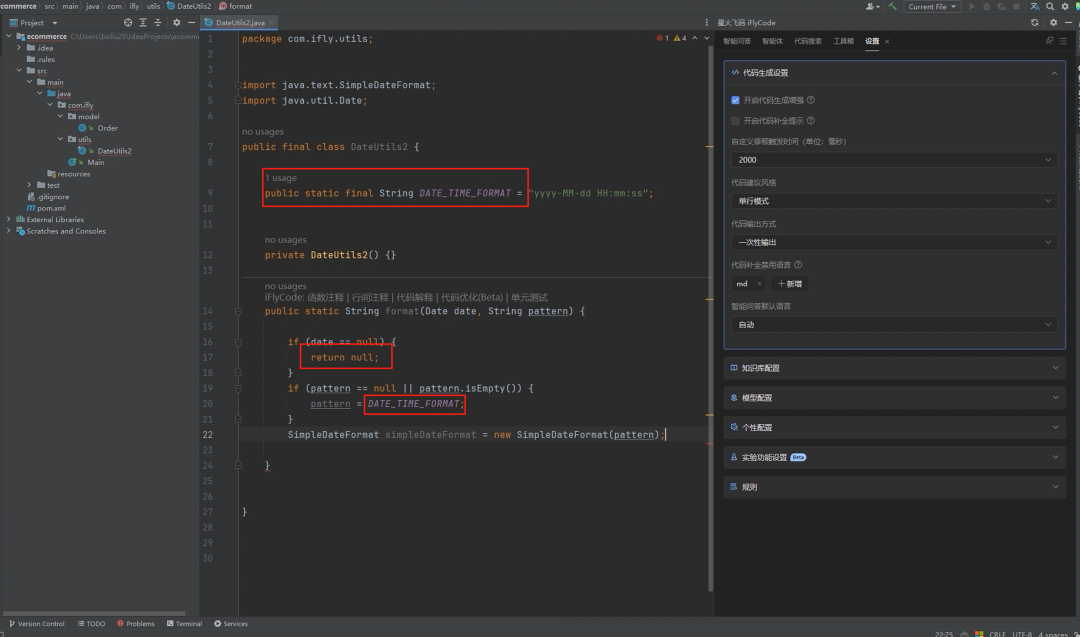Click the red error indicator in editor
The width and height of the screenshot is (1080, 637).
point(663,39)
